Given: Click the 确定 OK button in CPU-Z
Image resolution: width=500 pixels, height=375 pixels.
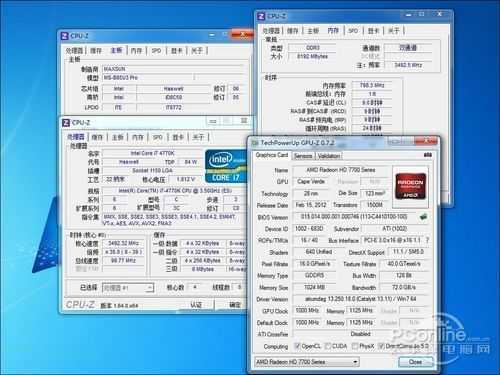Looking at the screenshot, I should point(235,304).
